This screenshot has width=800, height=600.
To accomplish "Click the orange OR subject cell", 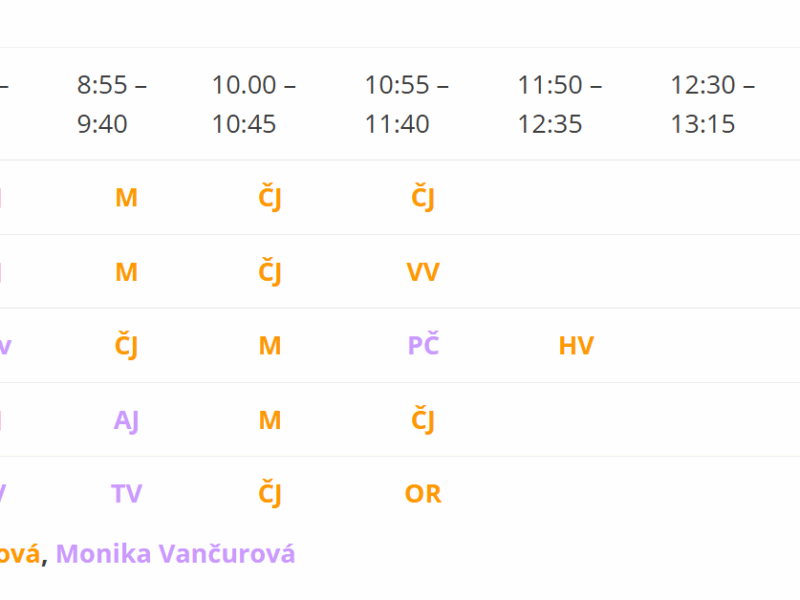I will pos(423,494).
